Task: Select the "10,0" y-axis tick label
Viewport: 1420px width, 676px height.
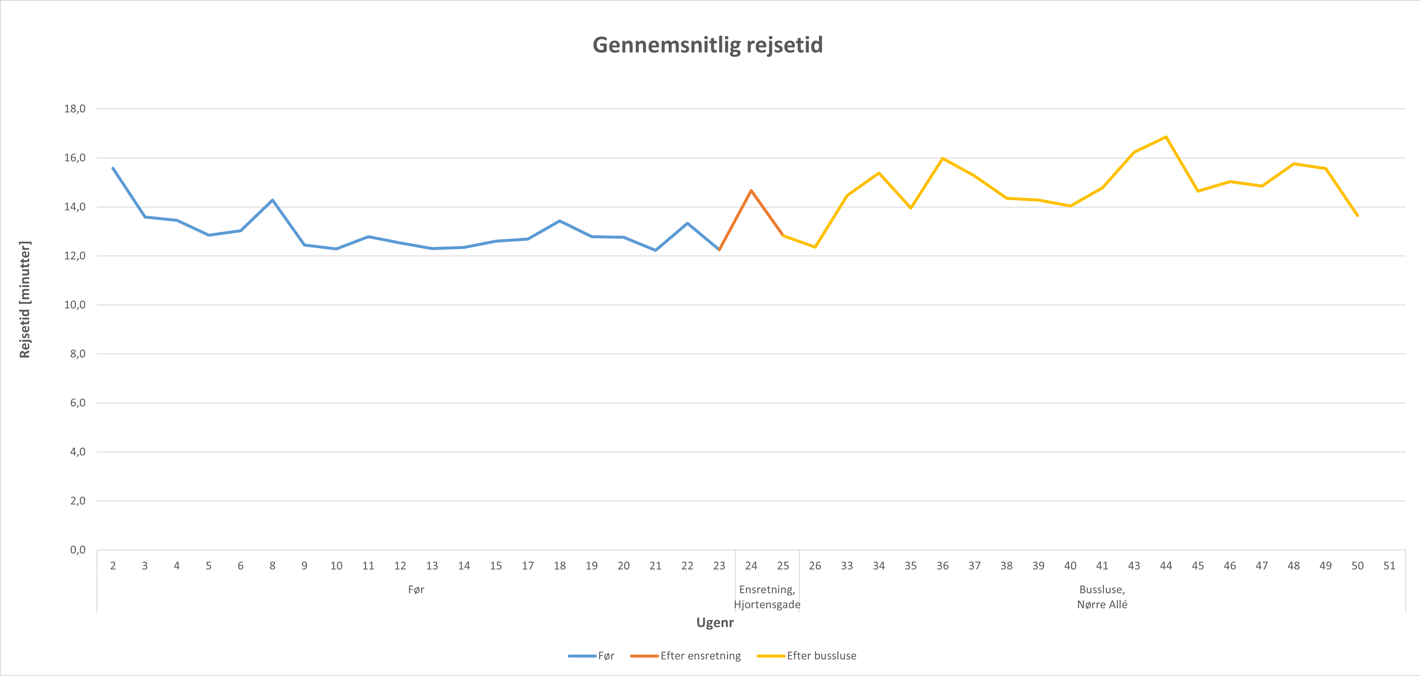Action: point(75,305)
